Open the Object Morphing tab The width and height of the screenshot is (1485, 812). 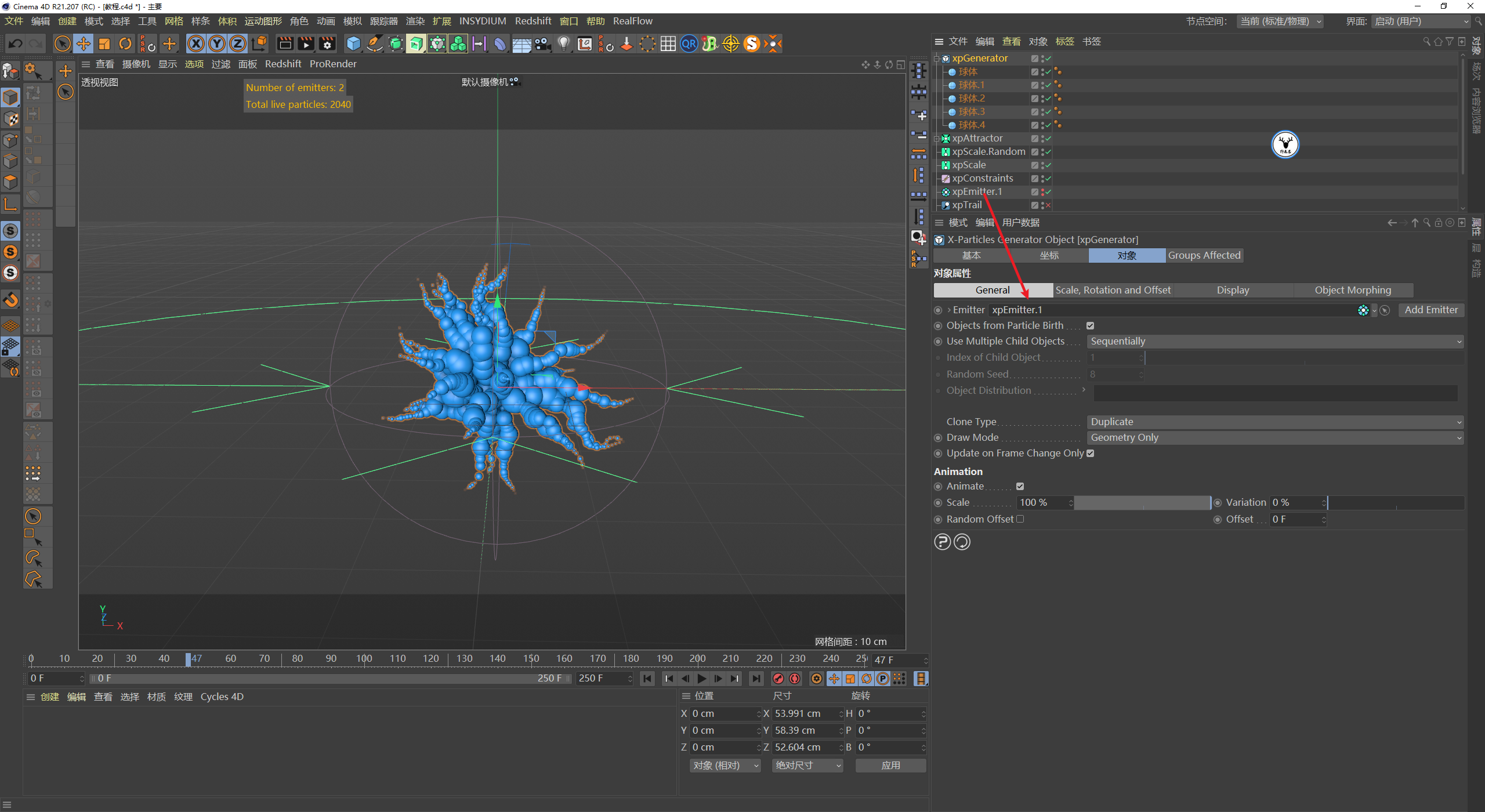click(x=1353, y=291)
